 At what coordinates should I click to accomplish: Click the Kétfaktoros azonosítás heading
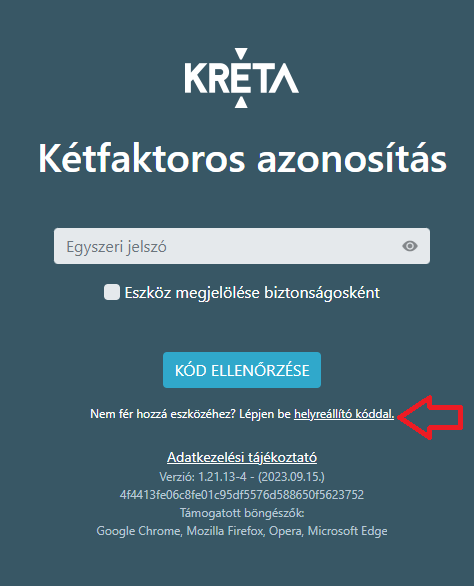pos(242,158)
